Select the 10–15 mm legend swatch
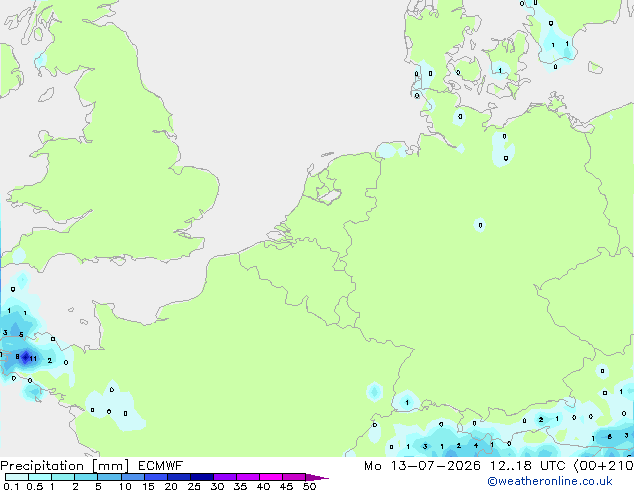 click(132, 477)
